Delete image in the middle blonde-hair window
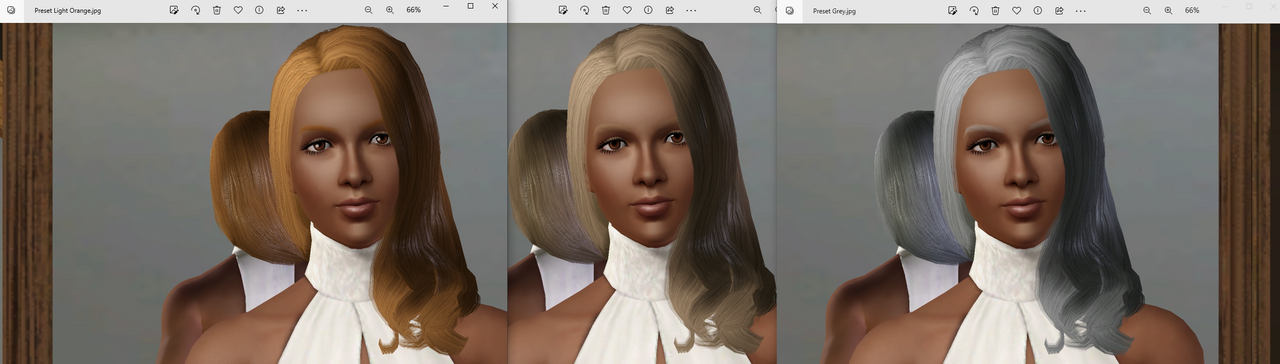Viewport: 1280px width, 364px height. point(606,9)
